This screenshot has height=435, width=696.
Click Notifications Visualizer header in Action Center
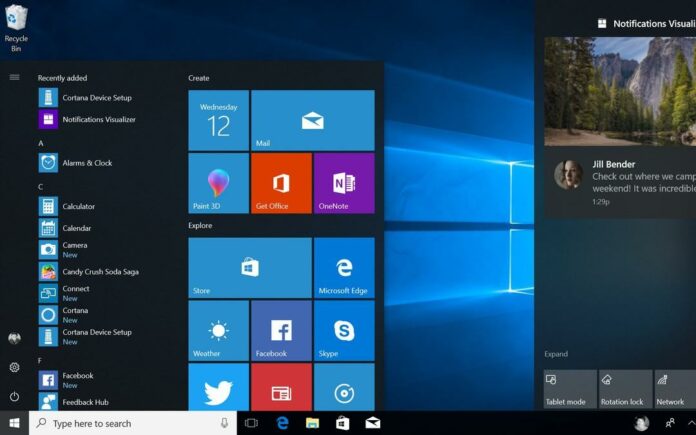[x=646, y=24]
